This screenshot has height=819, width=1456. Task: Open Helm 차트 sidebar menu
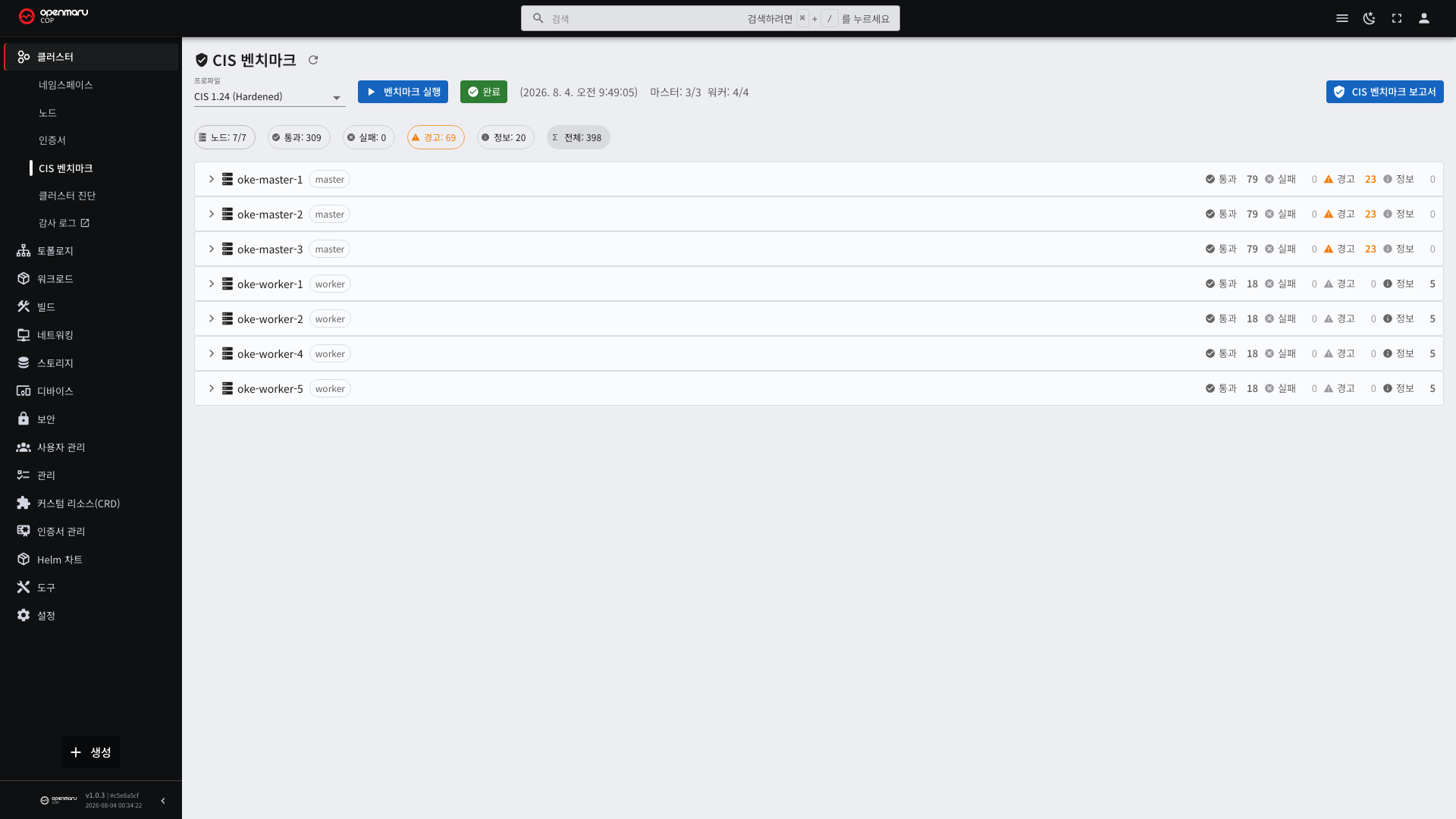pos(91,560)
